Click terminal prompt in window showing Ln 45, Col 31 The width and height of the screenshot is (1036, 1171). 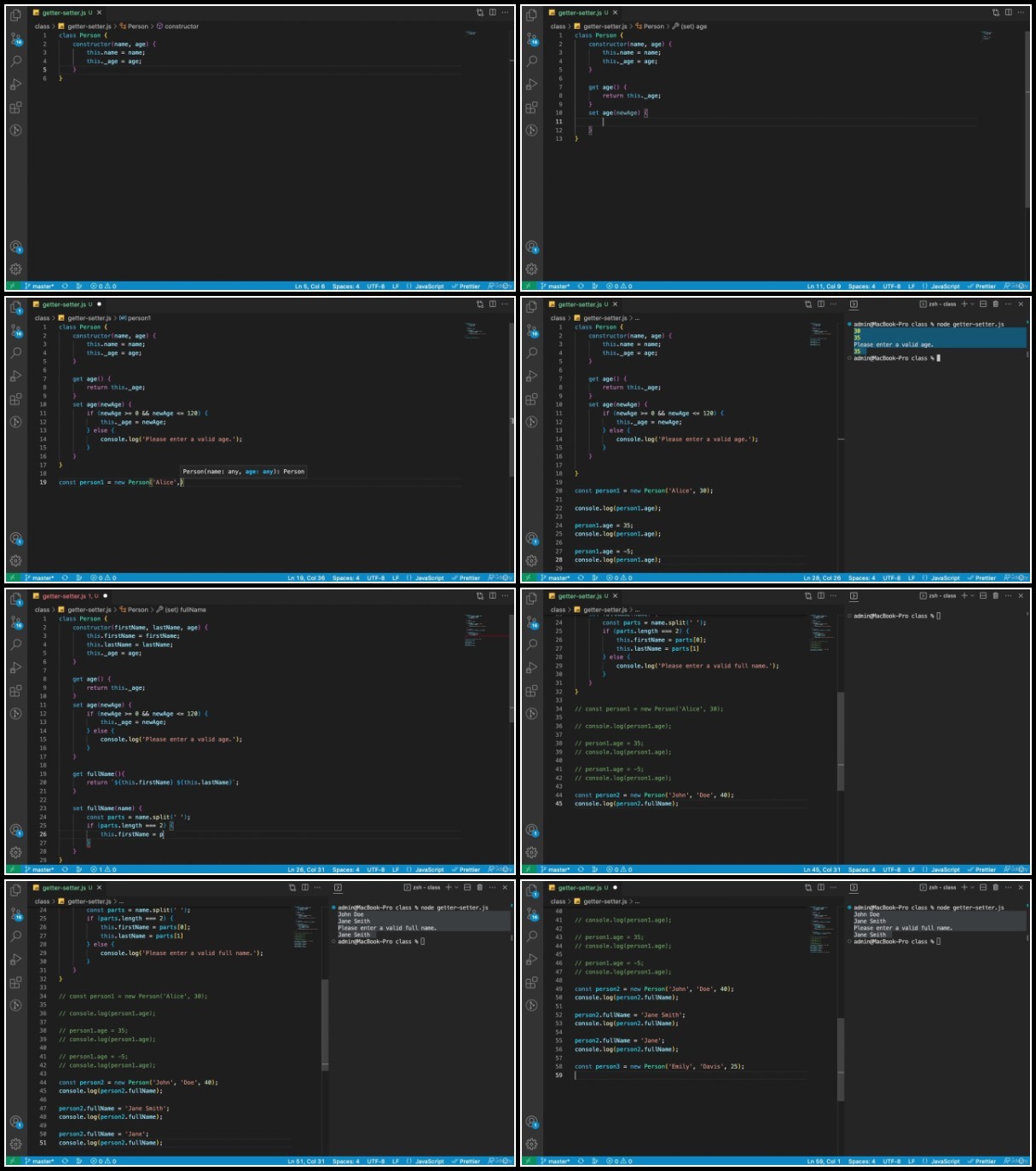[896, 616]
